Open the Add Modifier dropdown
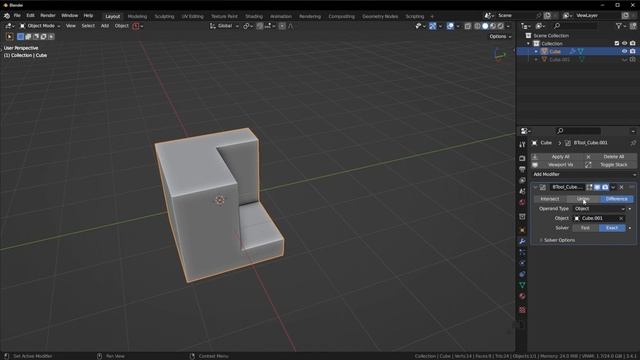This screenshot has width=640, height=360. coord(584,174)
